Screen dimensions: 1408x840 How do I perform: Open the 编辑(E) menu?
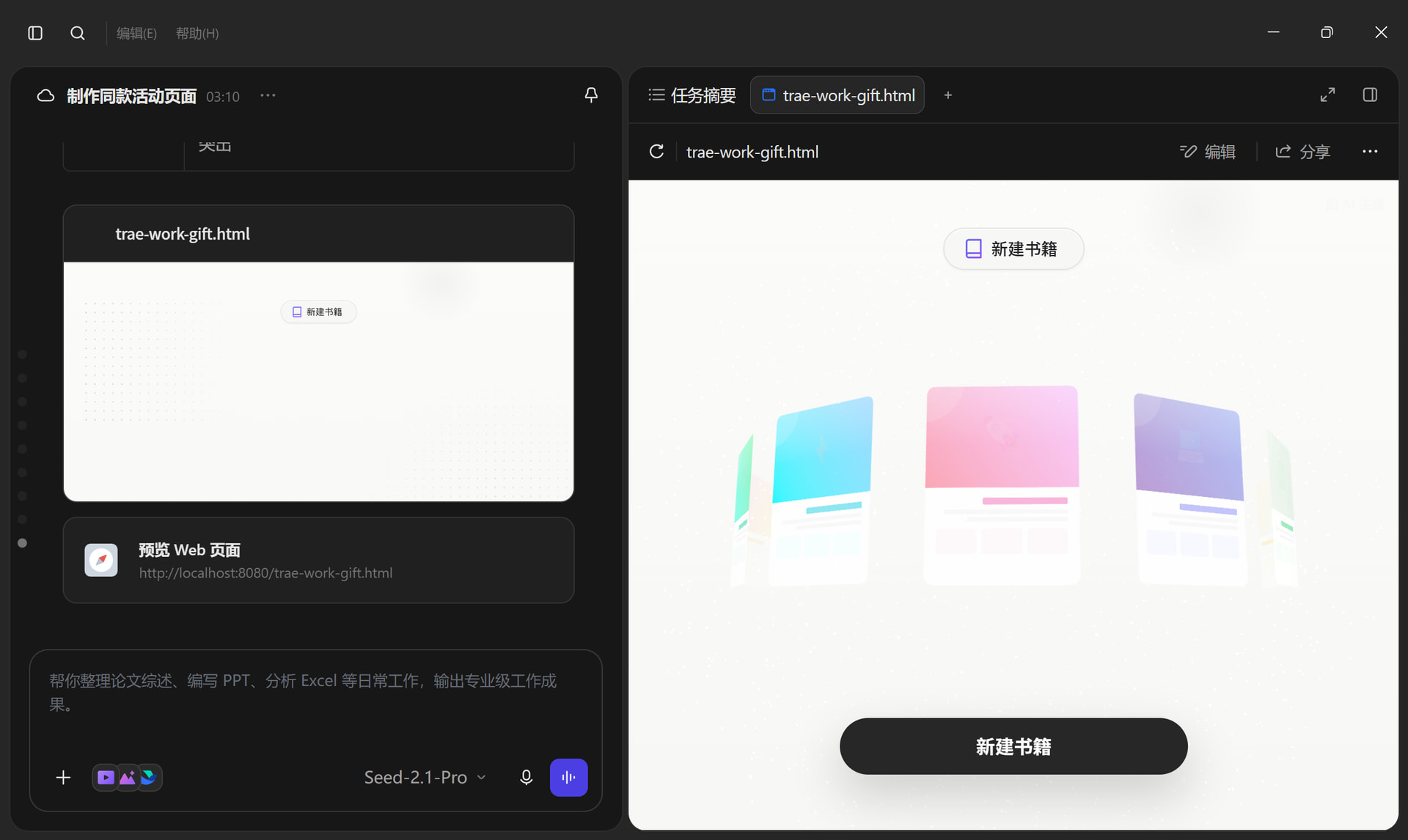[136, 33]
